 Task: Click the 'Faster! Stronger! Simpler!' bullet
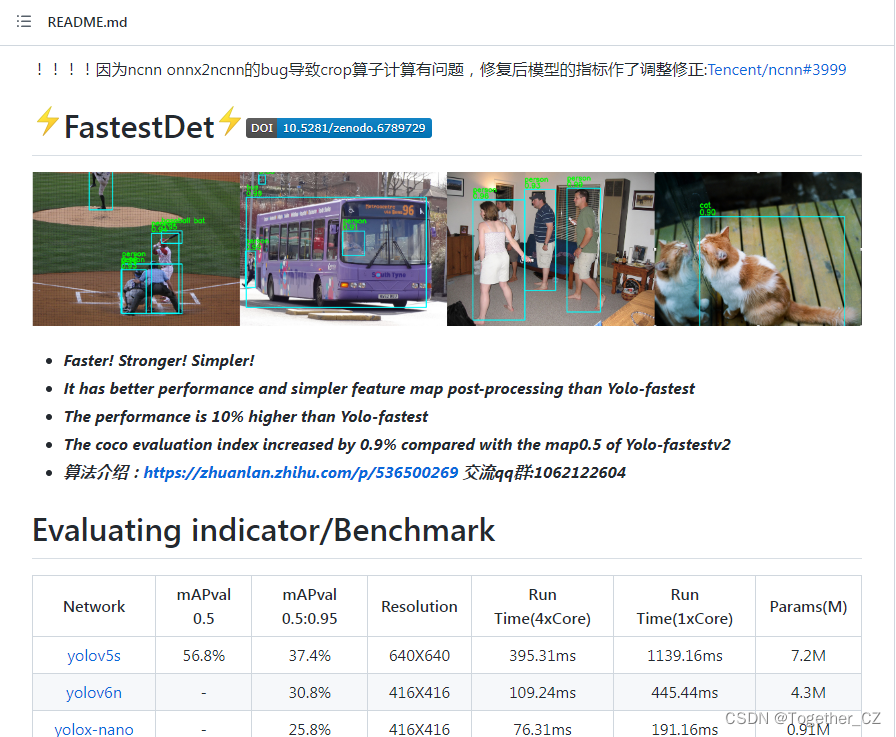point(159,361)
